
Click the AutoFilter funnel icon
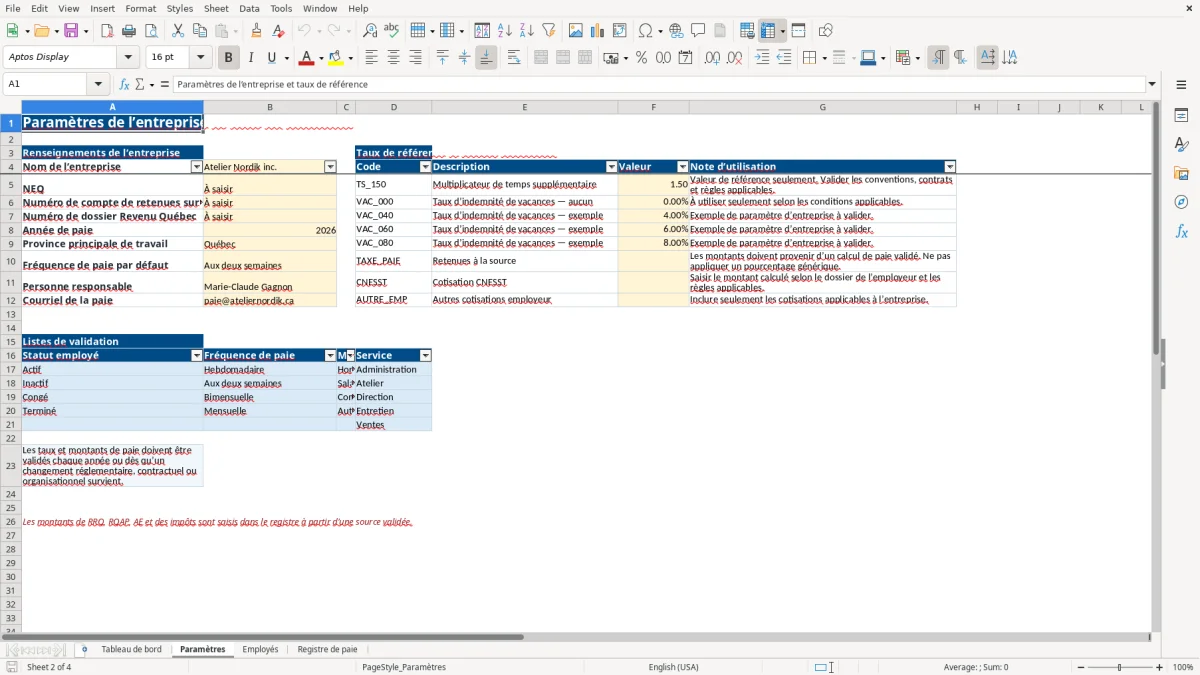[549, 31]
